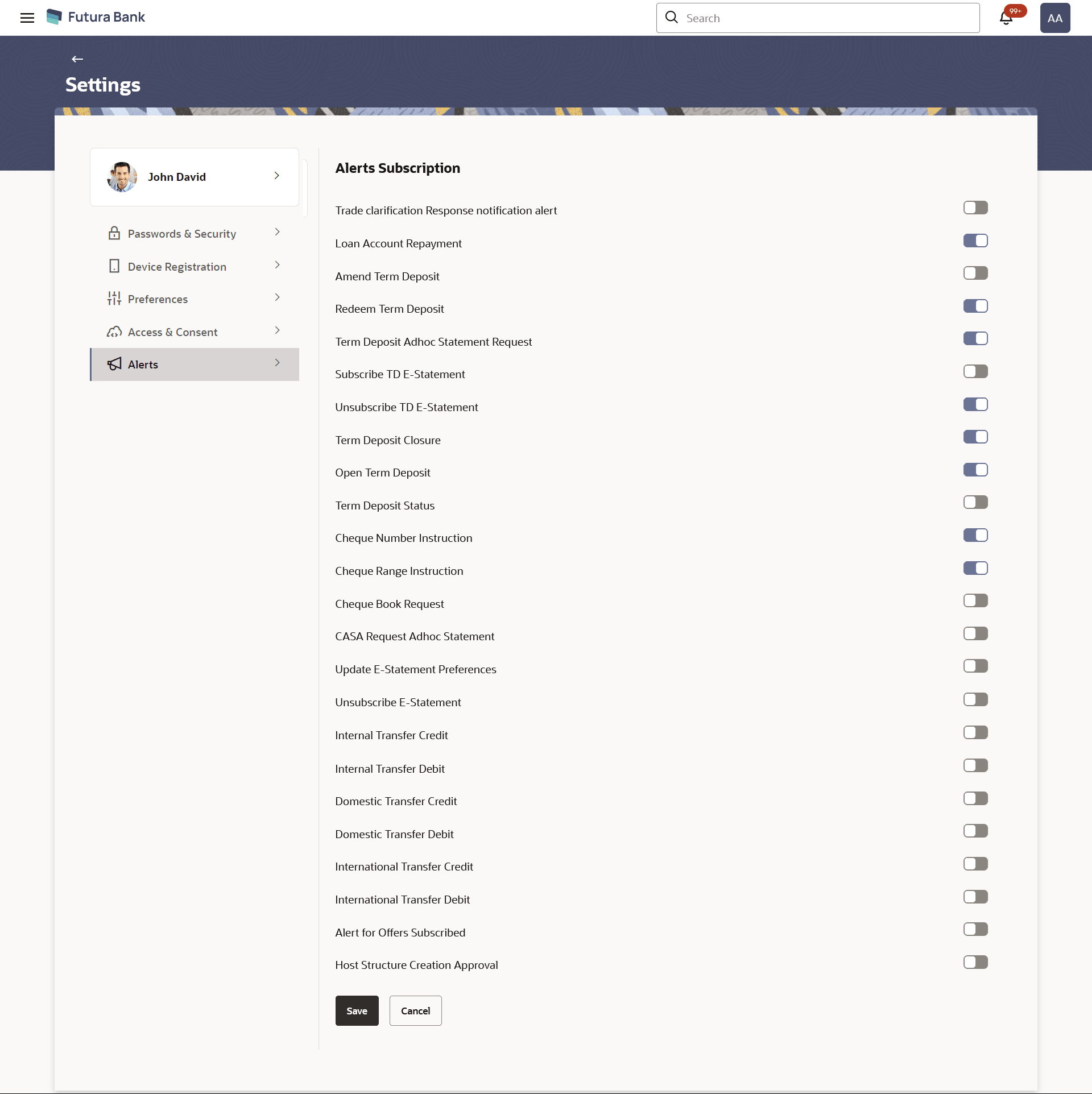Open the notifications bell

pyautogui.click(x=1006, y=18)
